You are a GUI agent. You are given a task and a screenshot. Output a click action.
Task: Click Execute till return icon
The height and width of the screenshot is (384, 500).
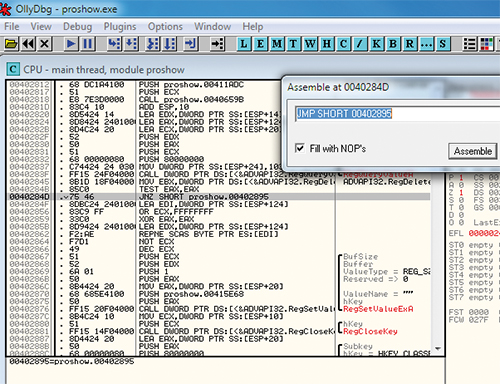pyautogui.click(x=191, y=44)
